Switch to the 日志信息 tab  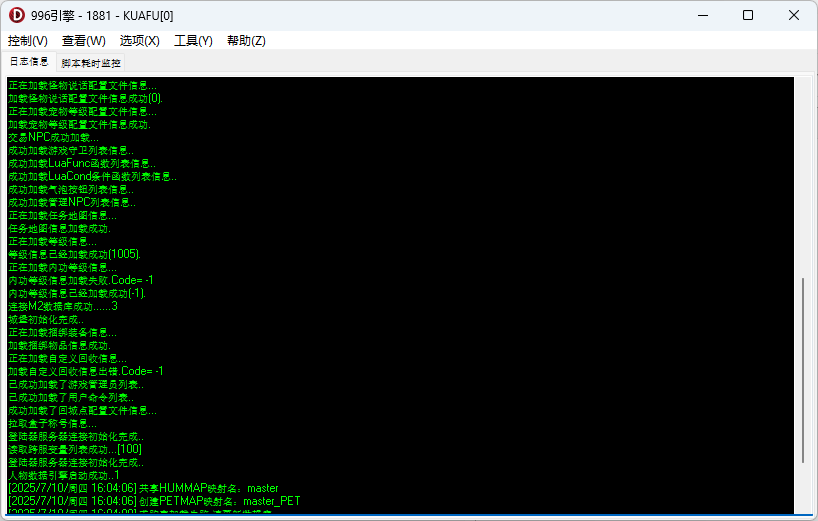[29, 62]
